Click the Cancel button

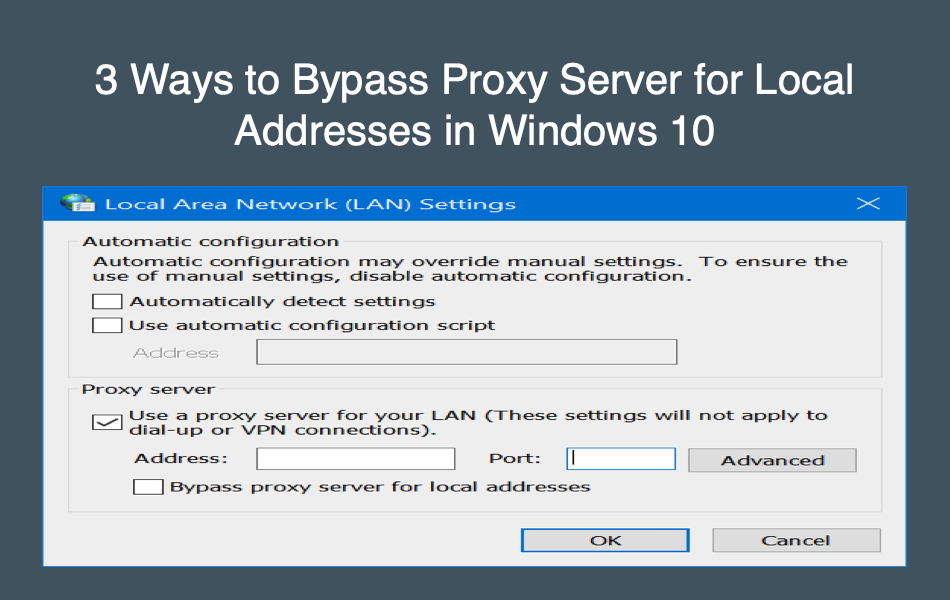point(796,540)
